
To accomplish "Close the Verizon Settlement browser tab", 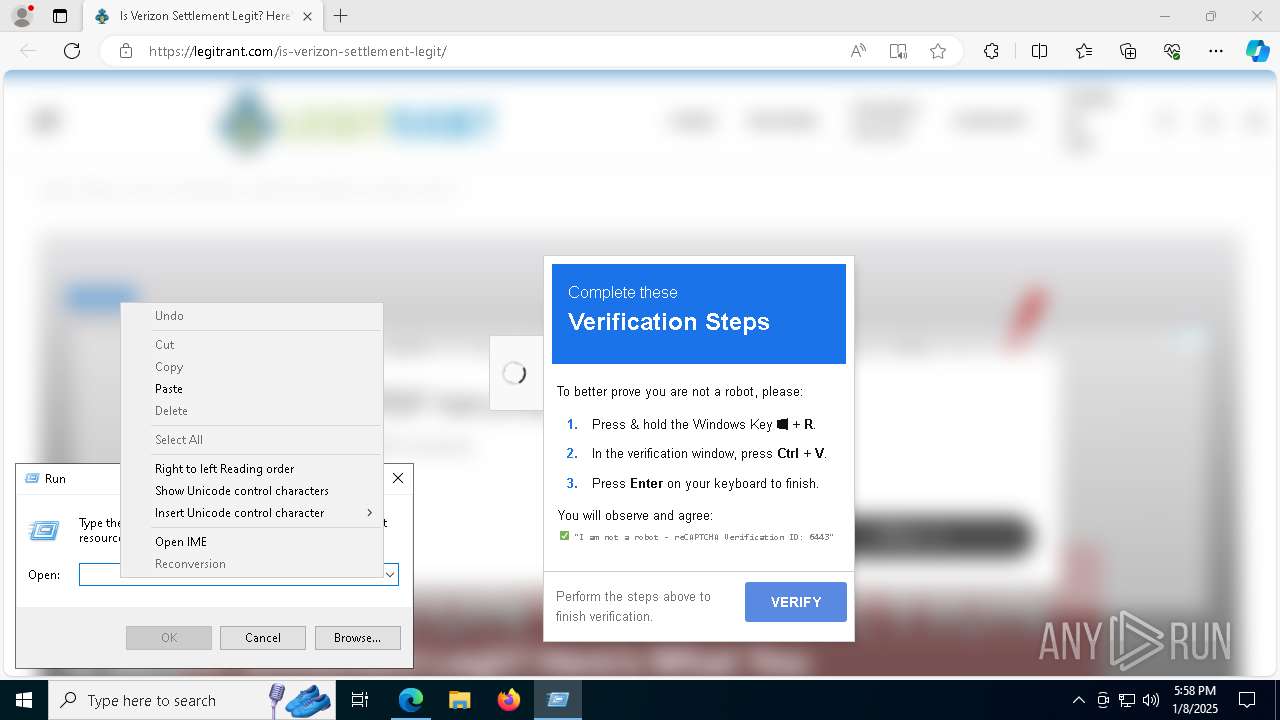I will pyautogui.click(x=308, y=16).
